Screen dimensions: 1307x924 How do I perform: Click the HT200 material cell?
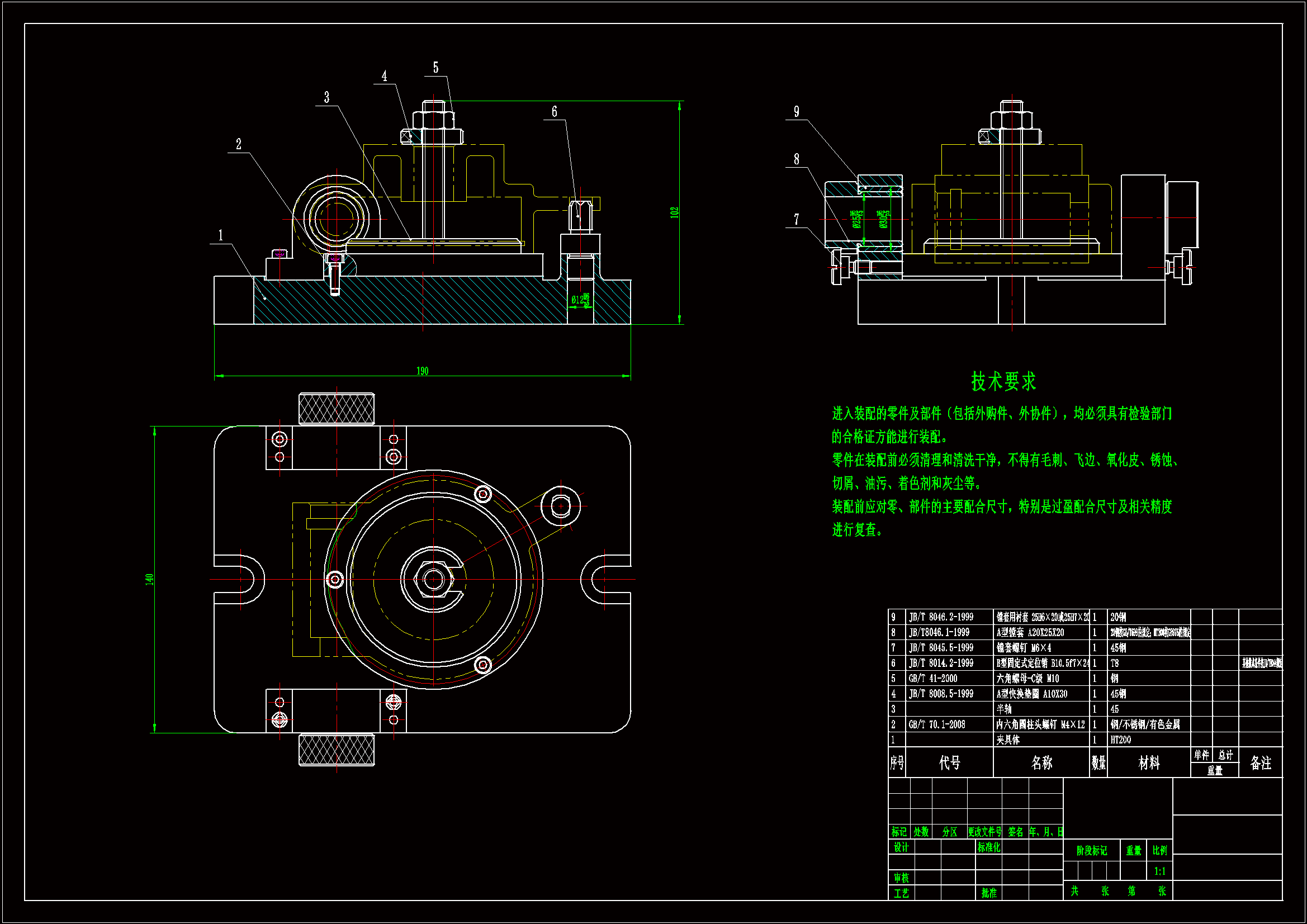(x=1120, y=740)
